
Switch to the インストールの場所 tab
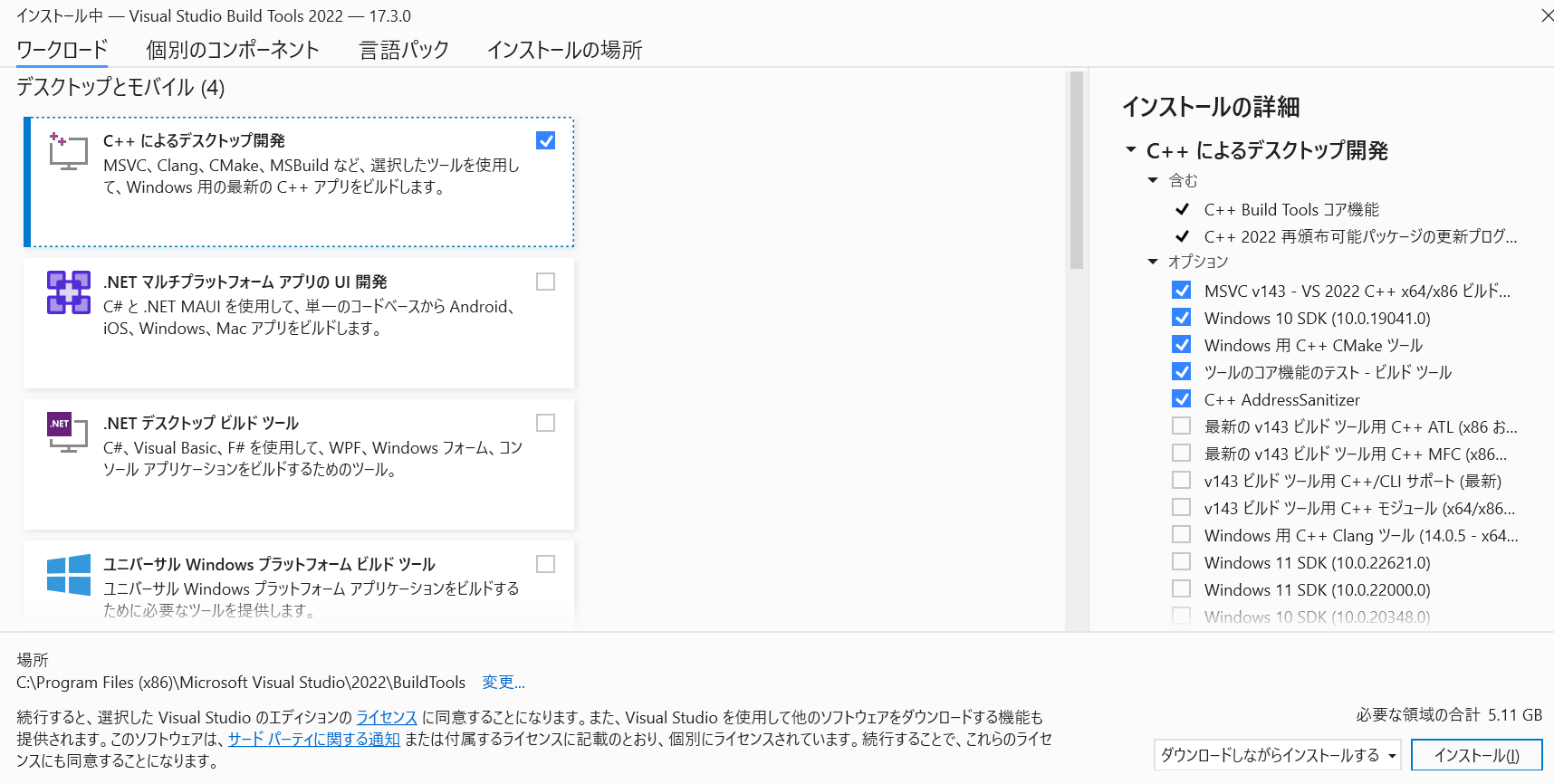(x=565, y=50)
